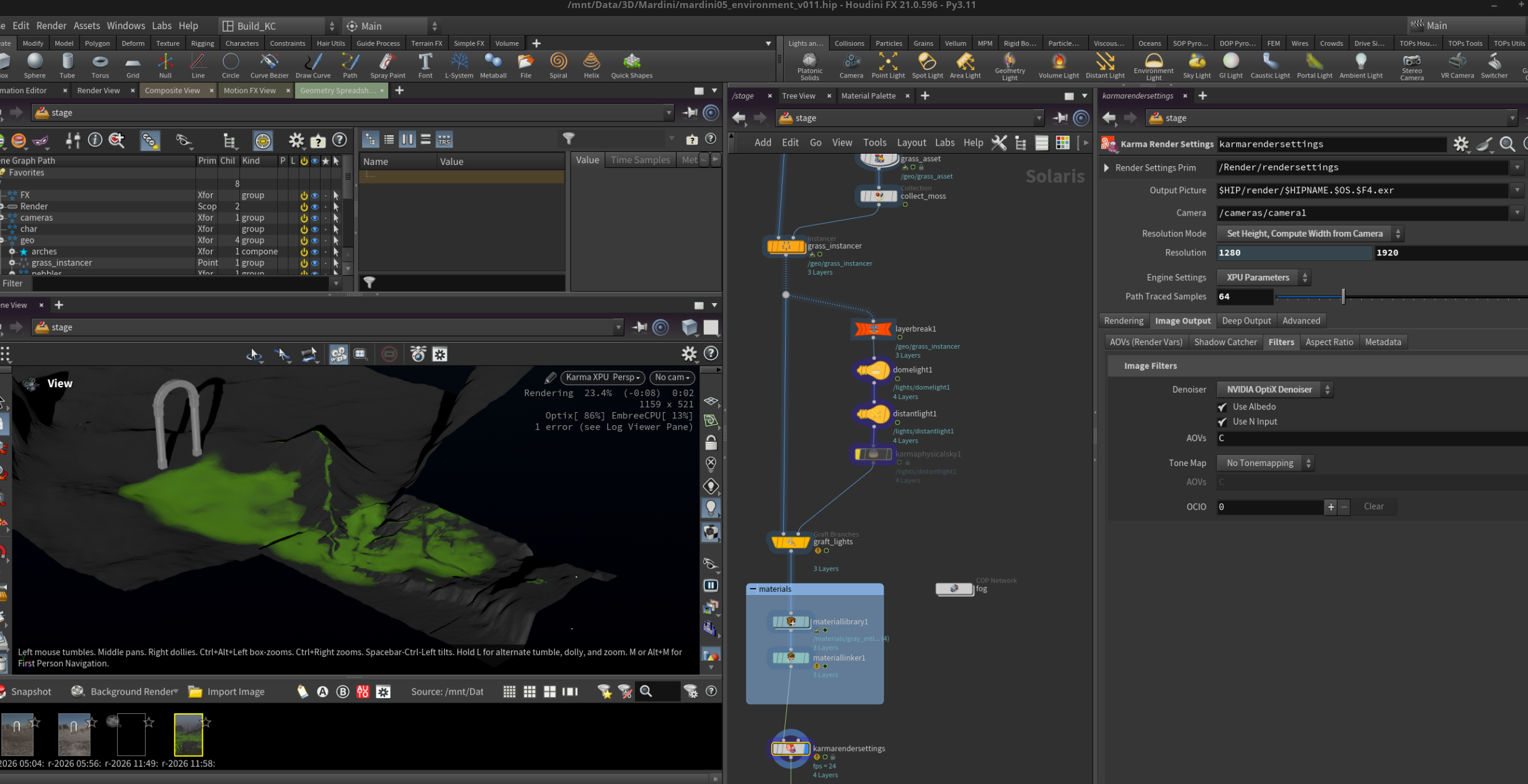Select the domelight1 node icon
Image resolution: width=1528 pixels, height=784 pixels.
(873, 371)
